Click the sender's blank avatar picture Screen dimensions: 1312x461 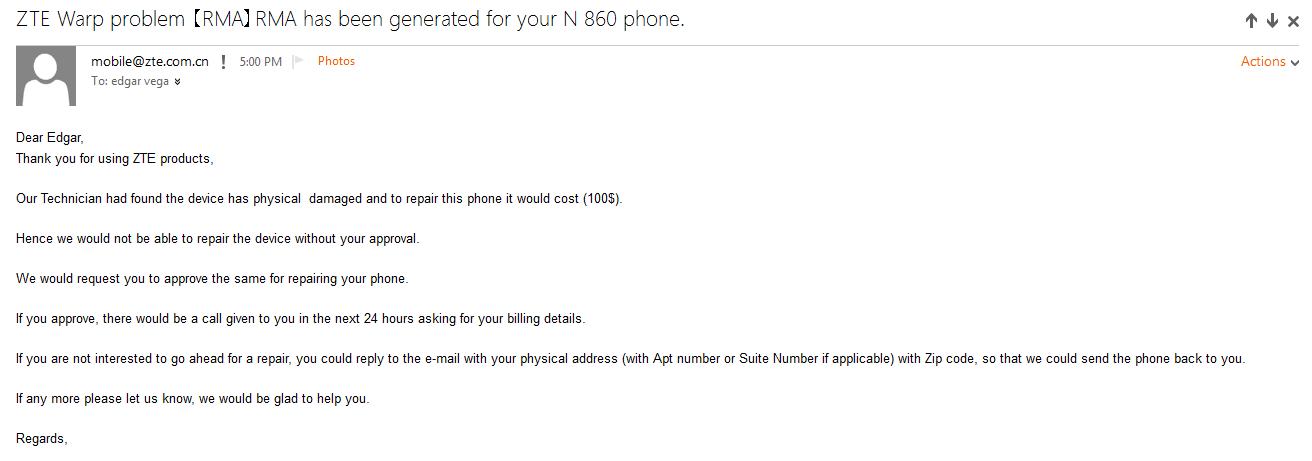pos(46,76)
